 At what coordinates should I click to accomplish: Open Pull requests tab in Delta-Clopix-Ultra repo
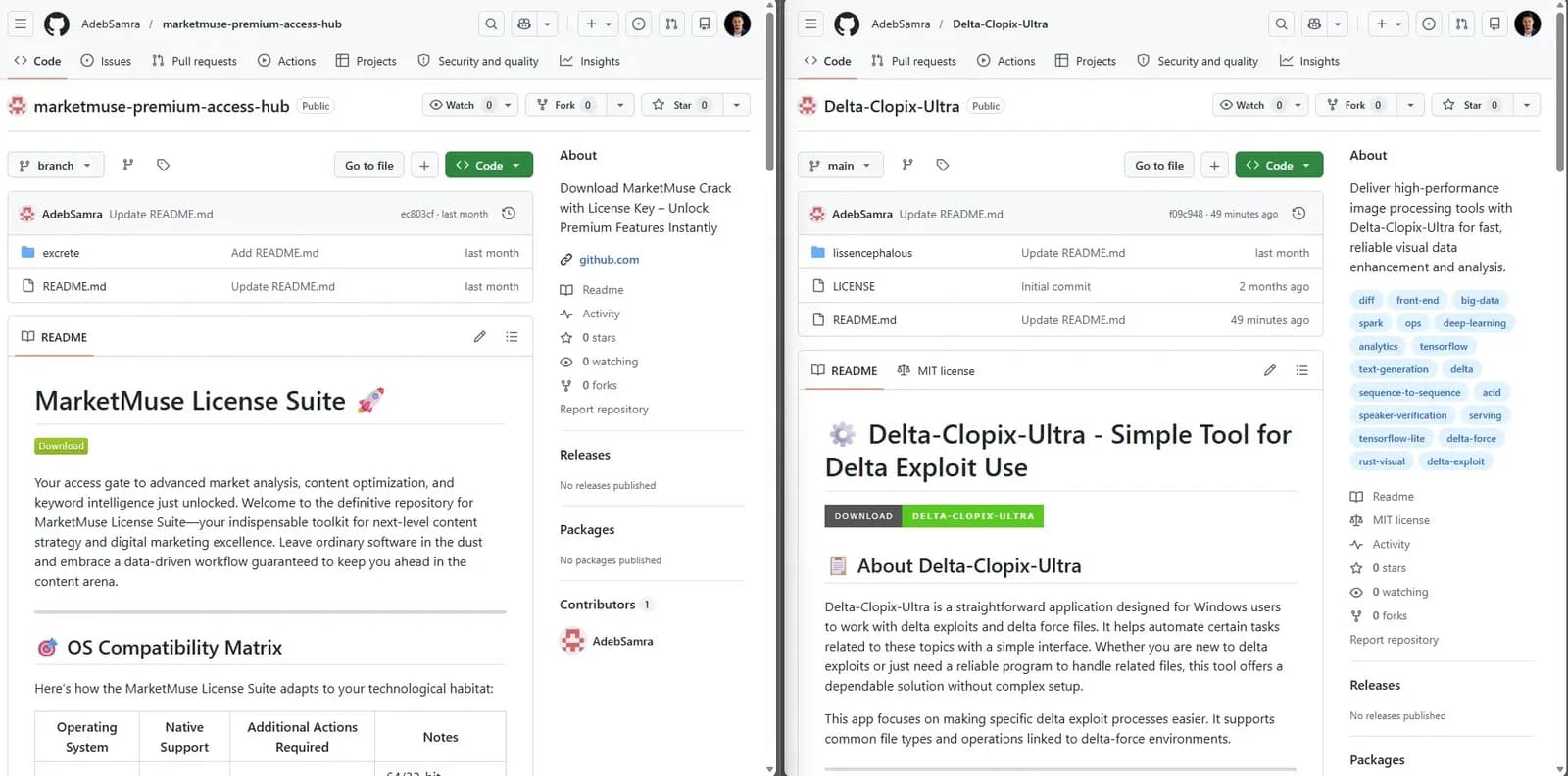[913, 61]
